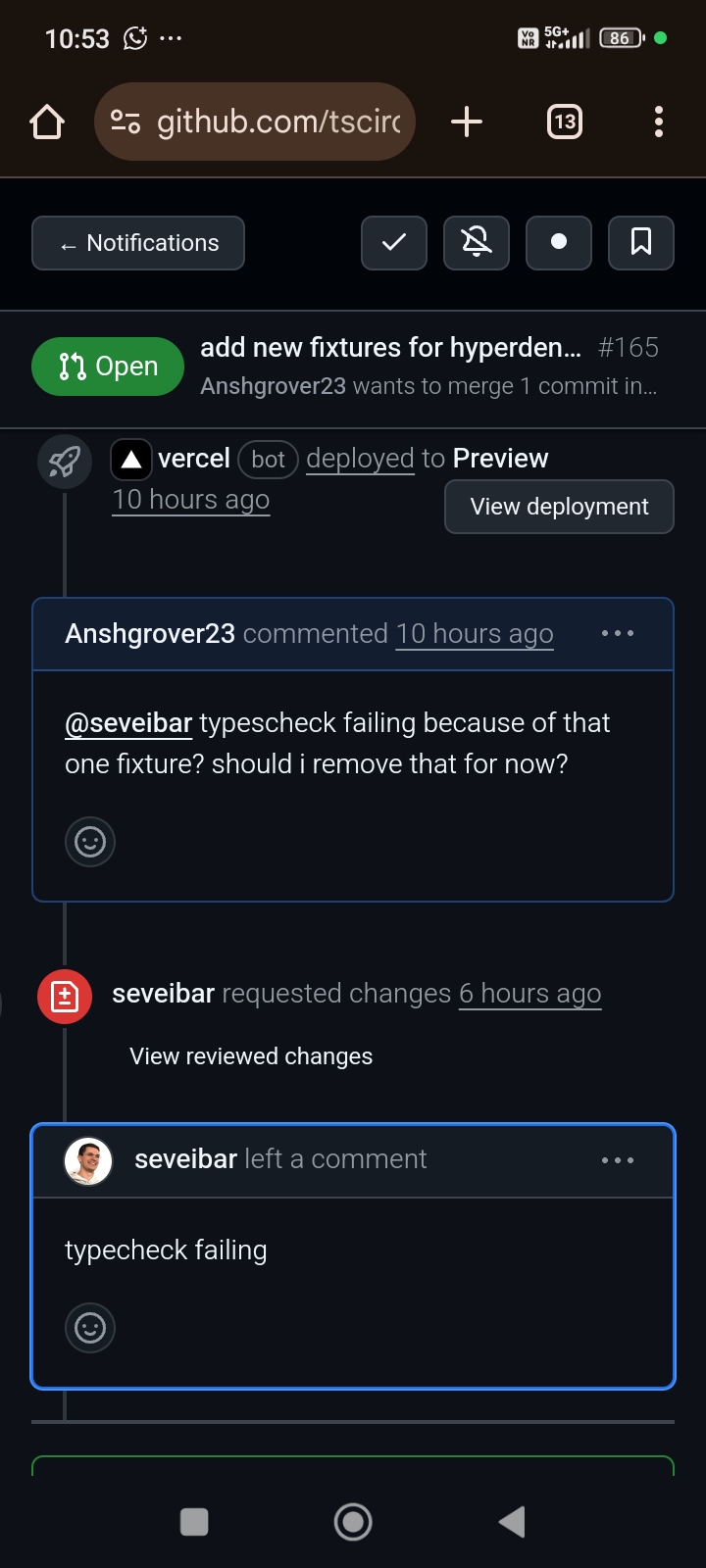The height and width of the screenshot is (1568, 706).
Task: Open the browser three-dot menu
Action: pyautogui.click(x=659, y=122)
